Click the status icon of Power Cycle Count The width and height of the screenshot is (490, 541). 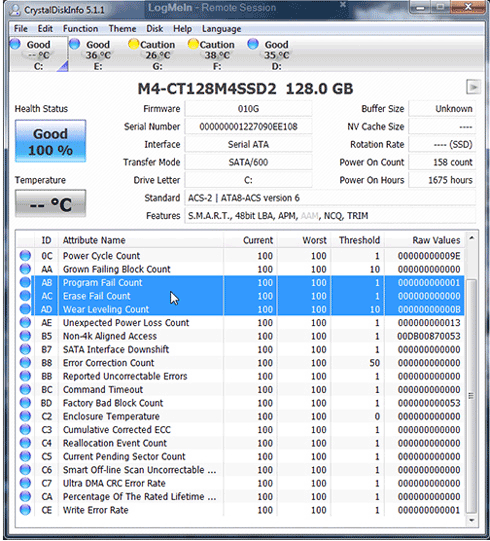tap(25, 256)
